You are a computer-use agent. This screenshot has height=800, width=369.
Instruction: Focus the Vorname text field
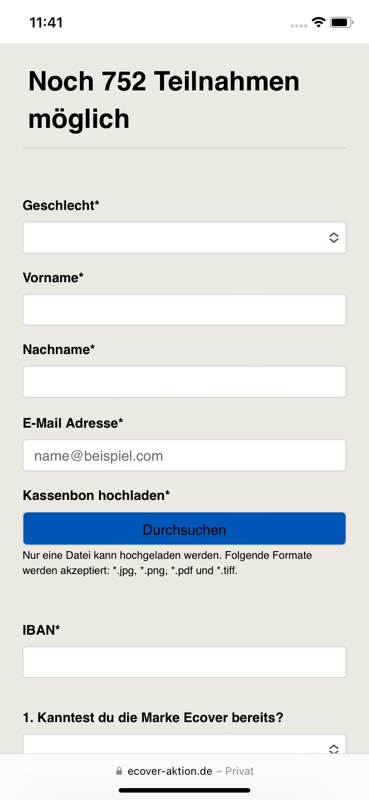(x=184, y=310)
